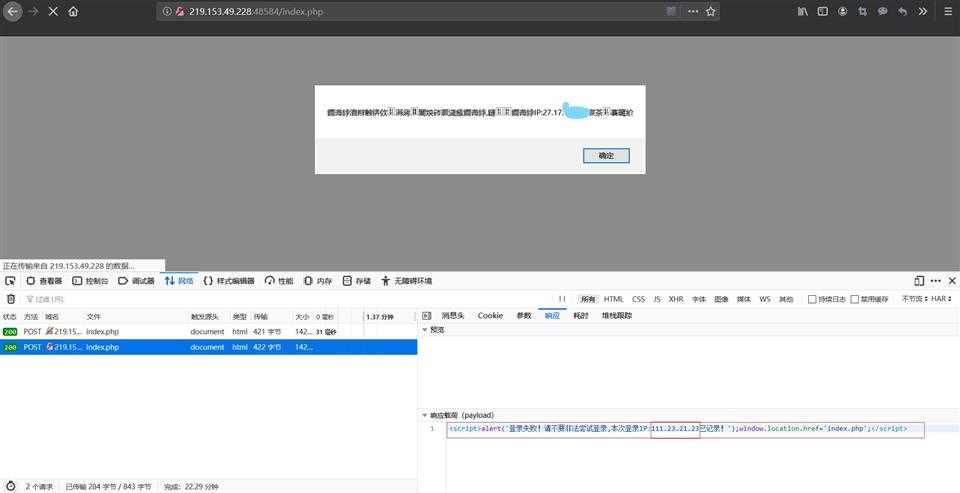
Task: Click the screenshot crop toolbar icon
Action: point(863,12)
